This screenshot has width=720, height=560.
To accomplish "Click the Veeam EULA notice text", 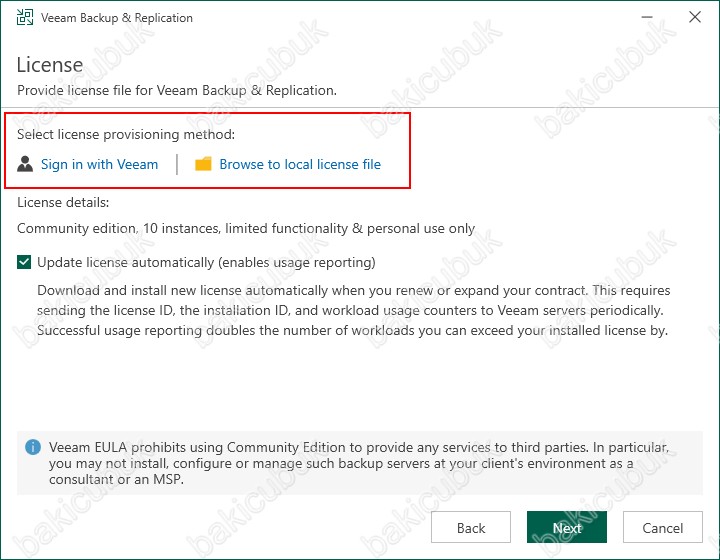I will [x=359, y=463].
